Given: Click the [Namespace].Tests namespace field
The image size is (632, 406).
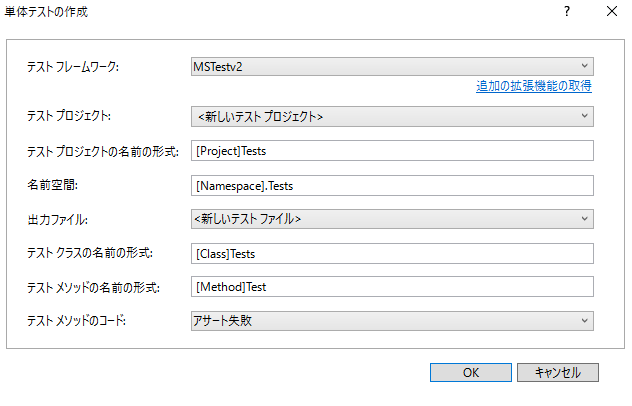Looking at the screenshot, I should click(392, 185).
